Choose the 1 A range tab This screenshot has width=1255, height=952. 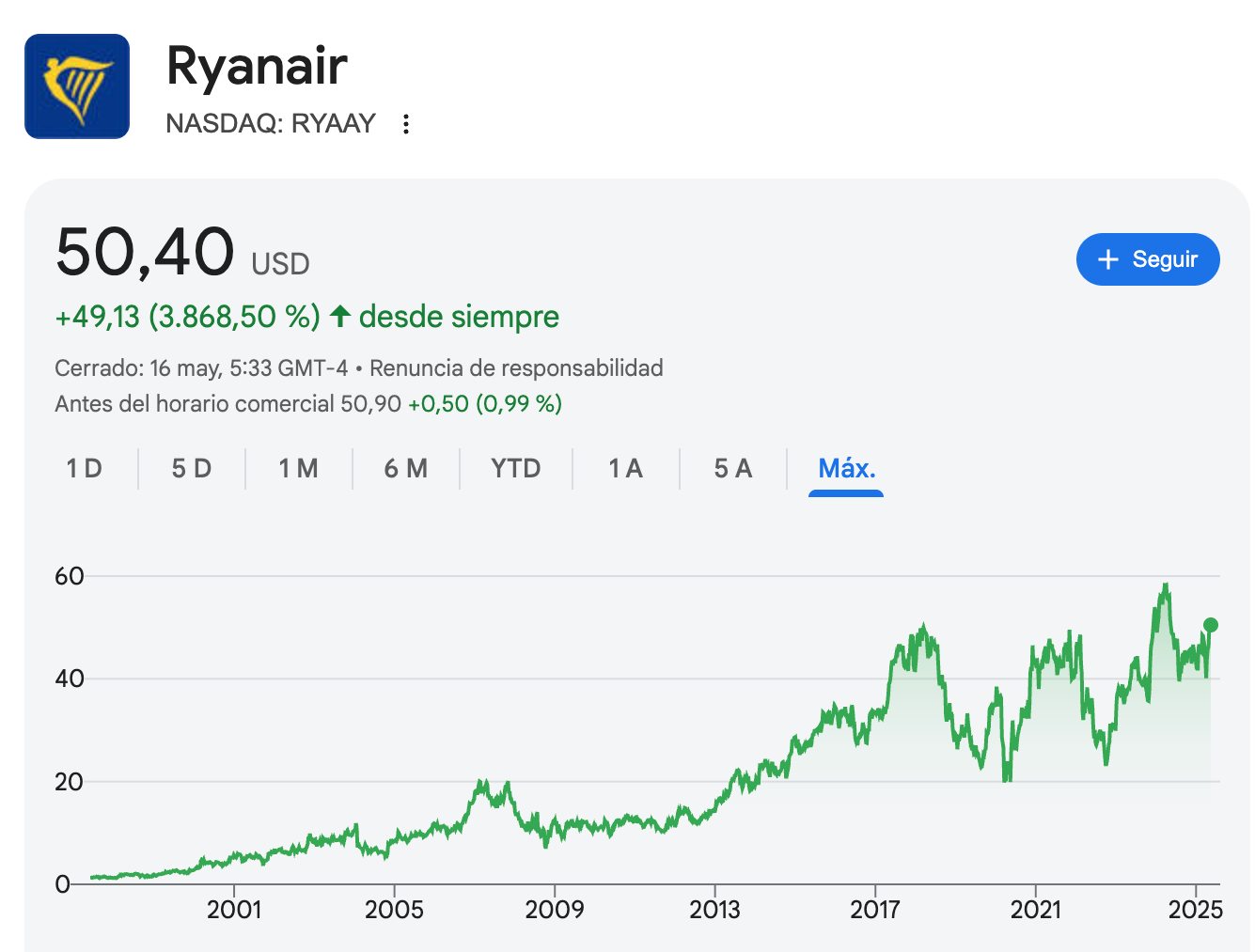coord(625,468)
